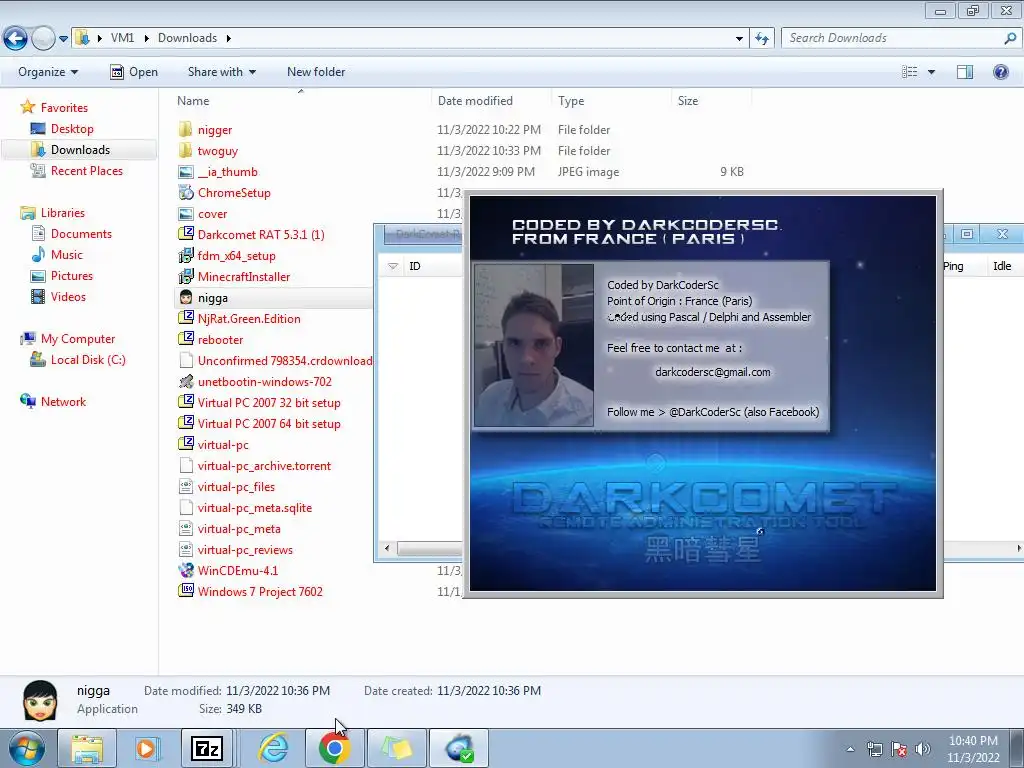The height and width of the screenshot is (768, 1024).
Task: Select the virtual-pc_archive.torrent file
Action: (264, 466)
